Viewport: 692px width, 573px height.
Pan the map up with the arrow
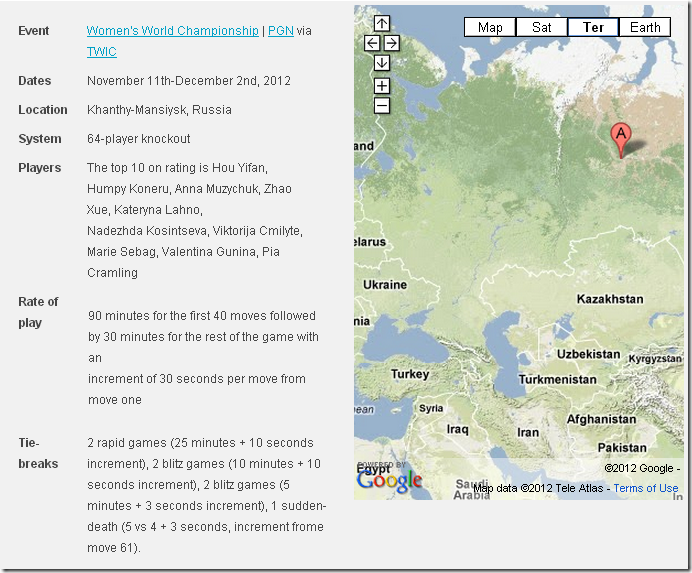coord(382,23)
